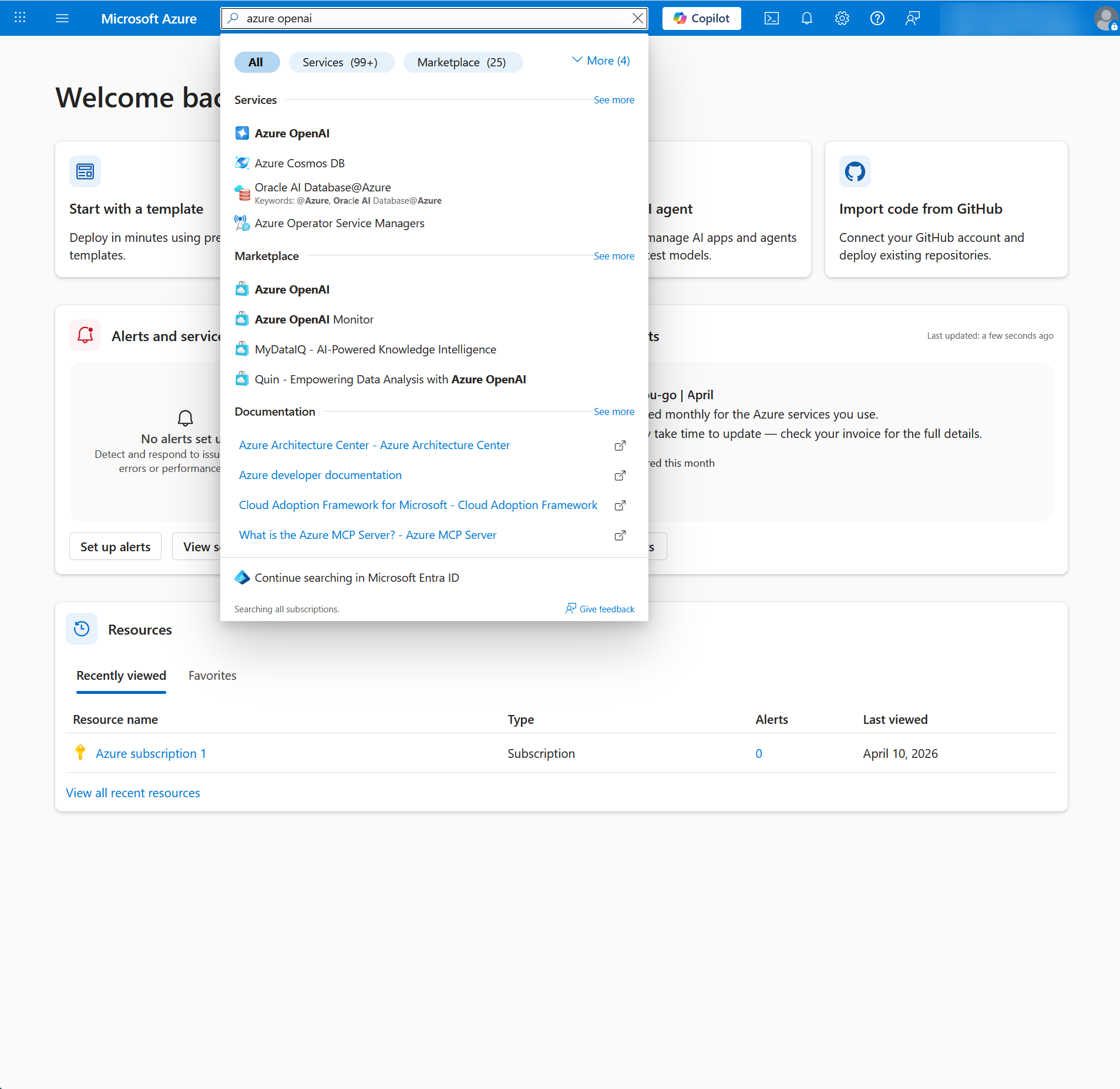
Task: Go to Microsoft Azure home via logo text
Action: pyautogui.click(x=149, y=18)
